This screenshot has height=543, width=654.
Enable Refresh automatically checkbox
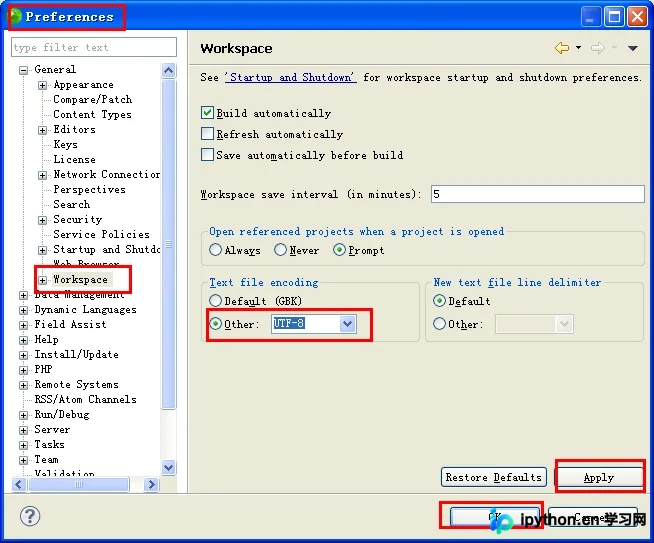(207, 134)
